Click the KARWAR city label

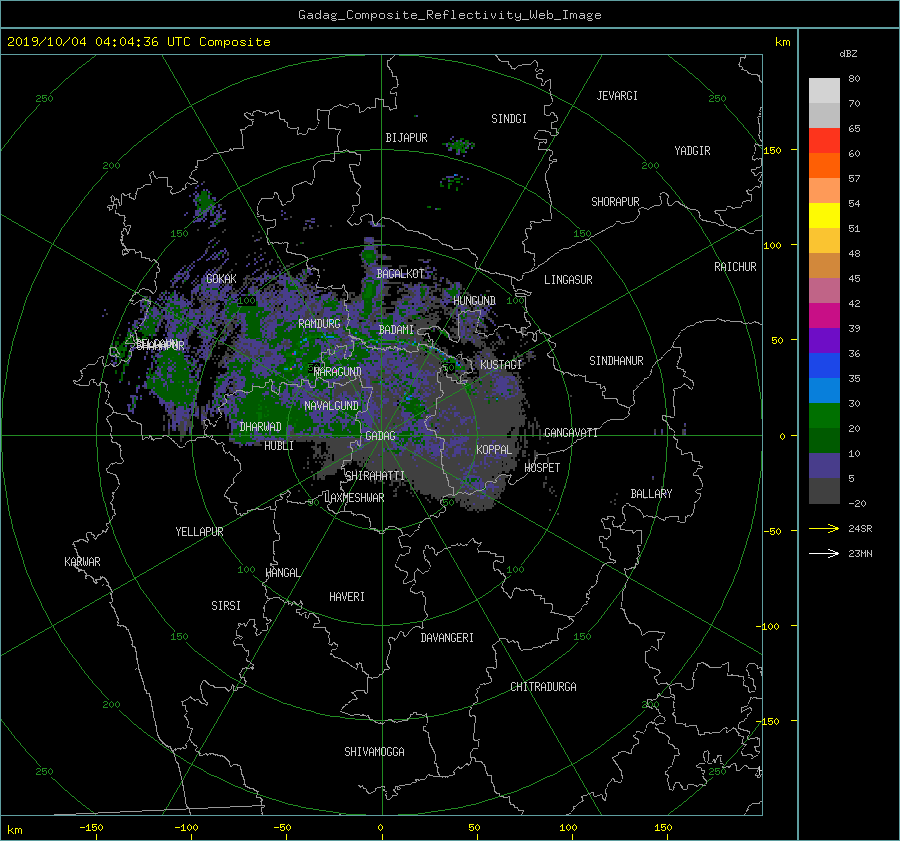coord(82,562)
